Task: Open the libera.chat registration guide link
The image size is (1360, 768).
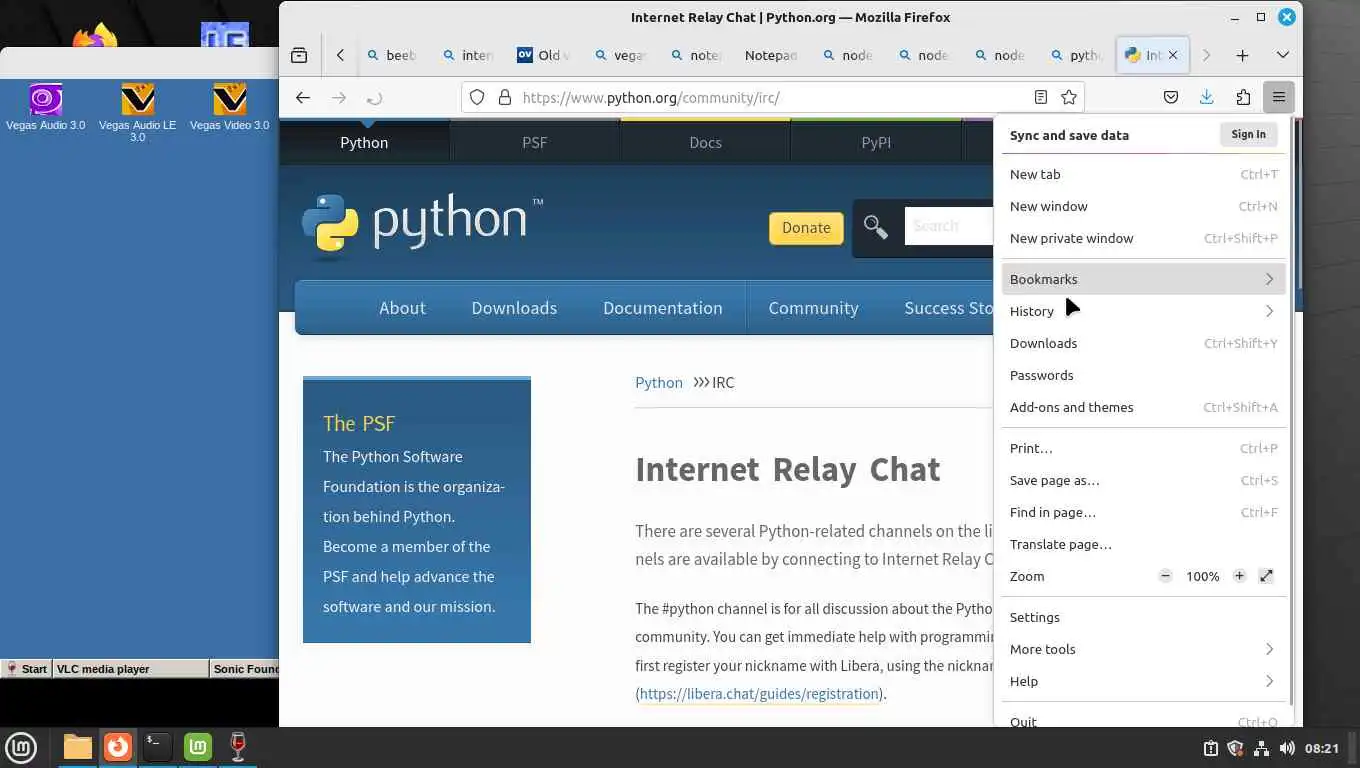Action: point(759,693)
